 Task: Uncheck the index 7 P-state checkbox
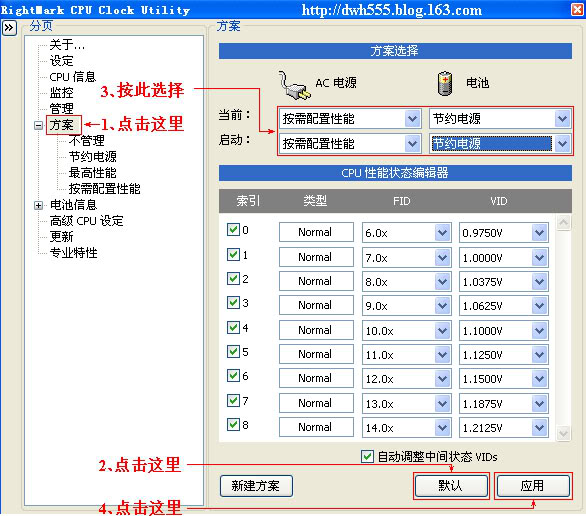(233, 400)
